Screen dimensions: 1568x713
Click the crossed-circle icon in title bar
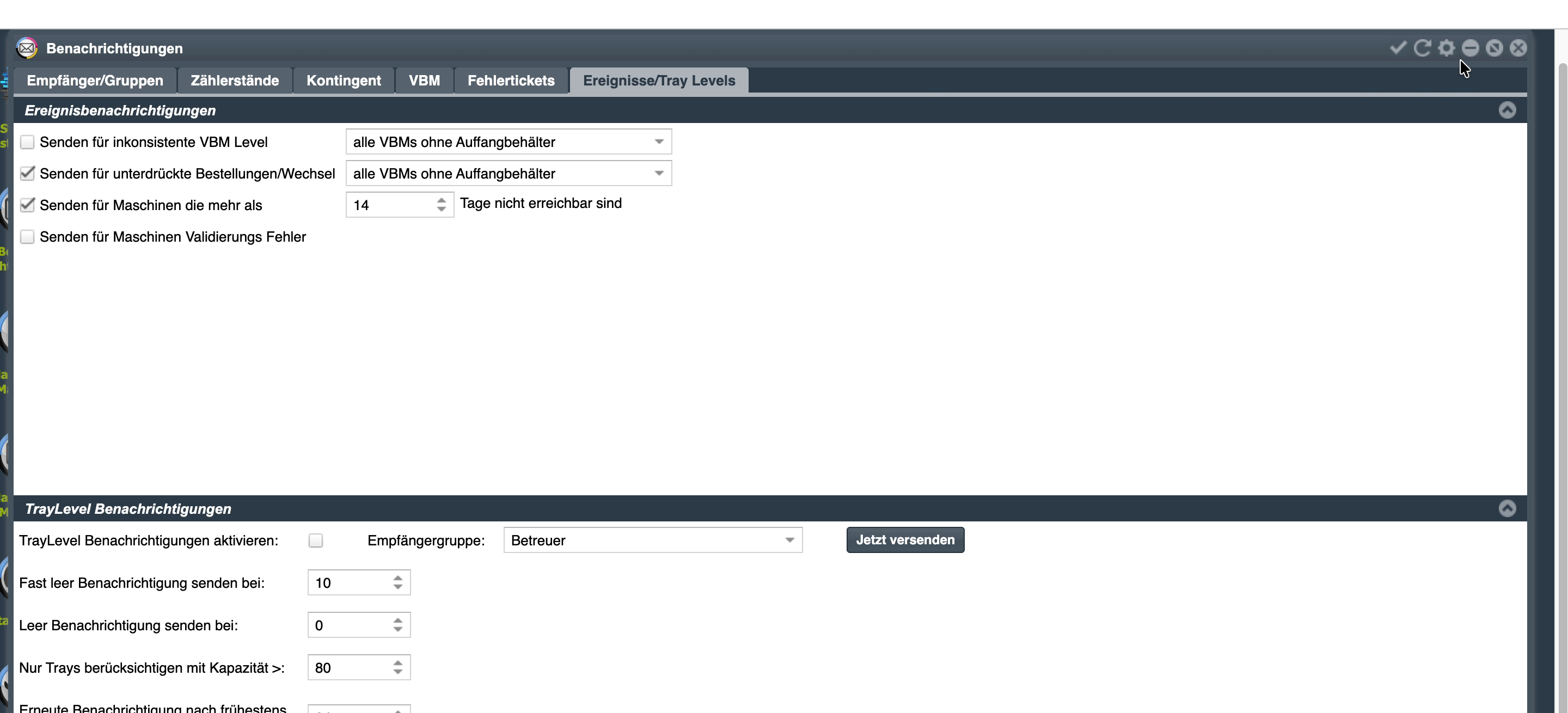(x=1494, y=47)
